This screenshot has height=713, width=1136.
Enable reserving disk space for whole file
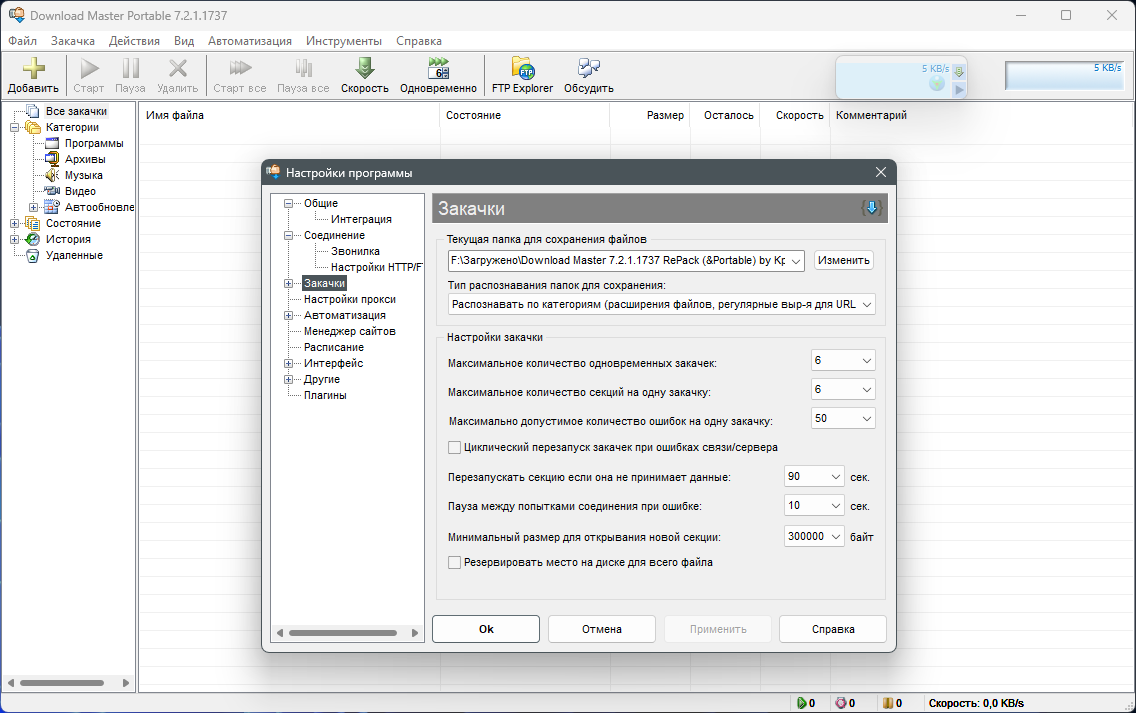click(x=454, y=562)
